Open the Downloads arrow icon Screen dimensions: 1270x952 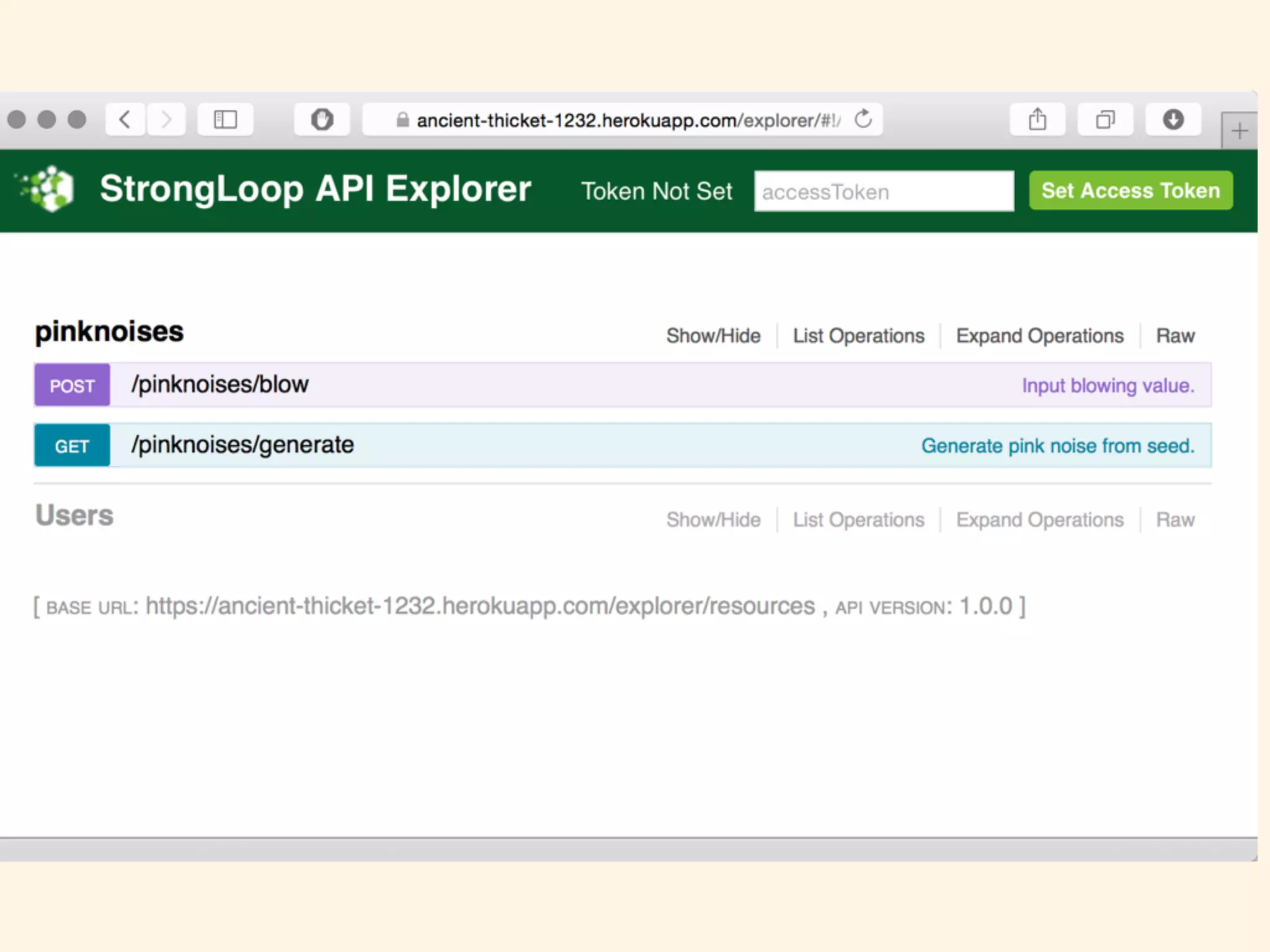tap(1173, 119)
